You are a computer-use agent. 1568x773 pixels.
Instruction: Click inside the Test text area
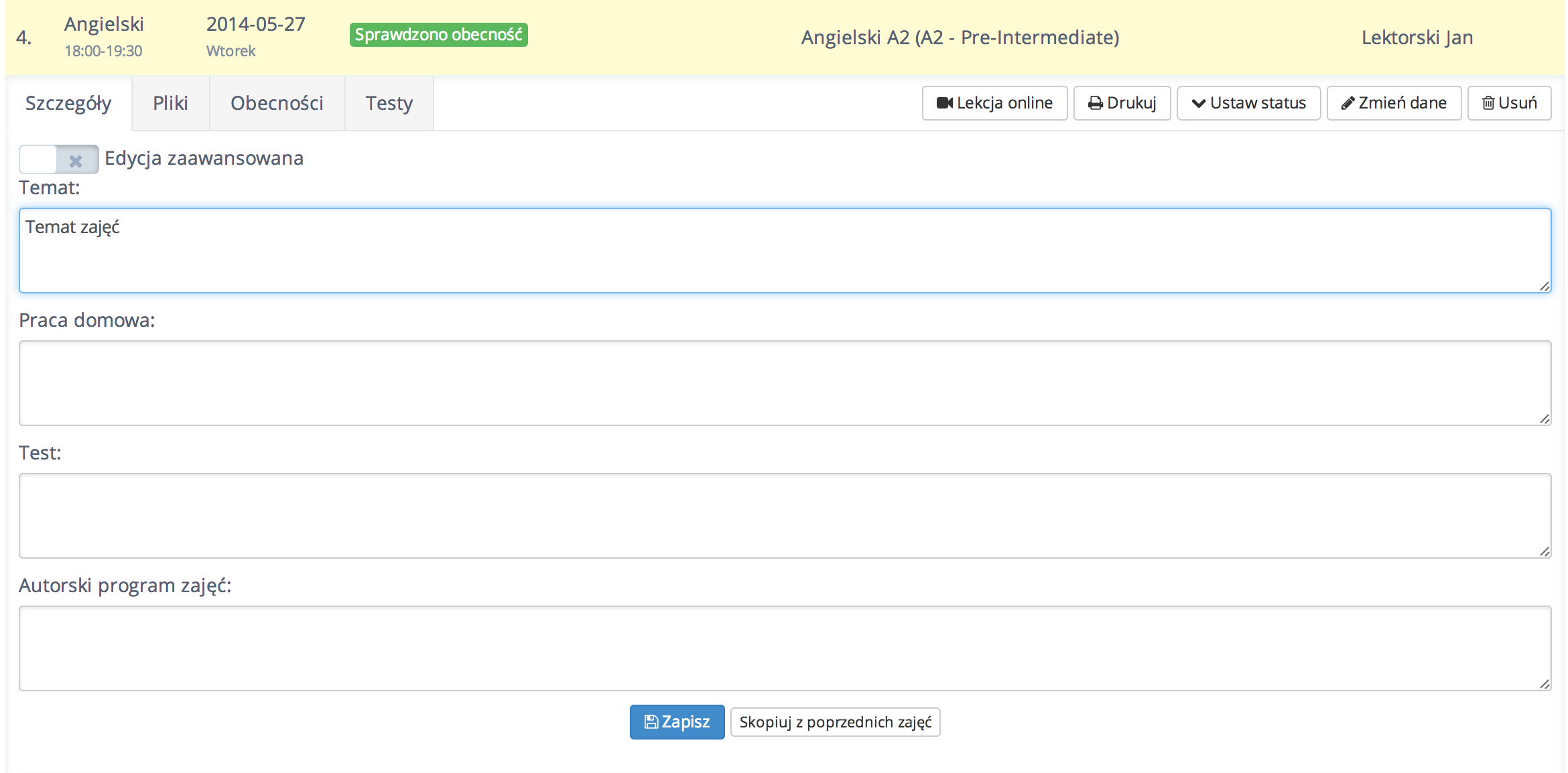[784, 516]
